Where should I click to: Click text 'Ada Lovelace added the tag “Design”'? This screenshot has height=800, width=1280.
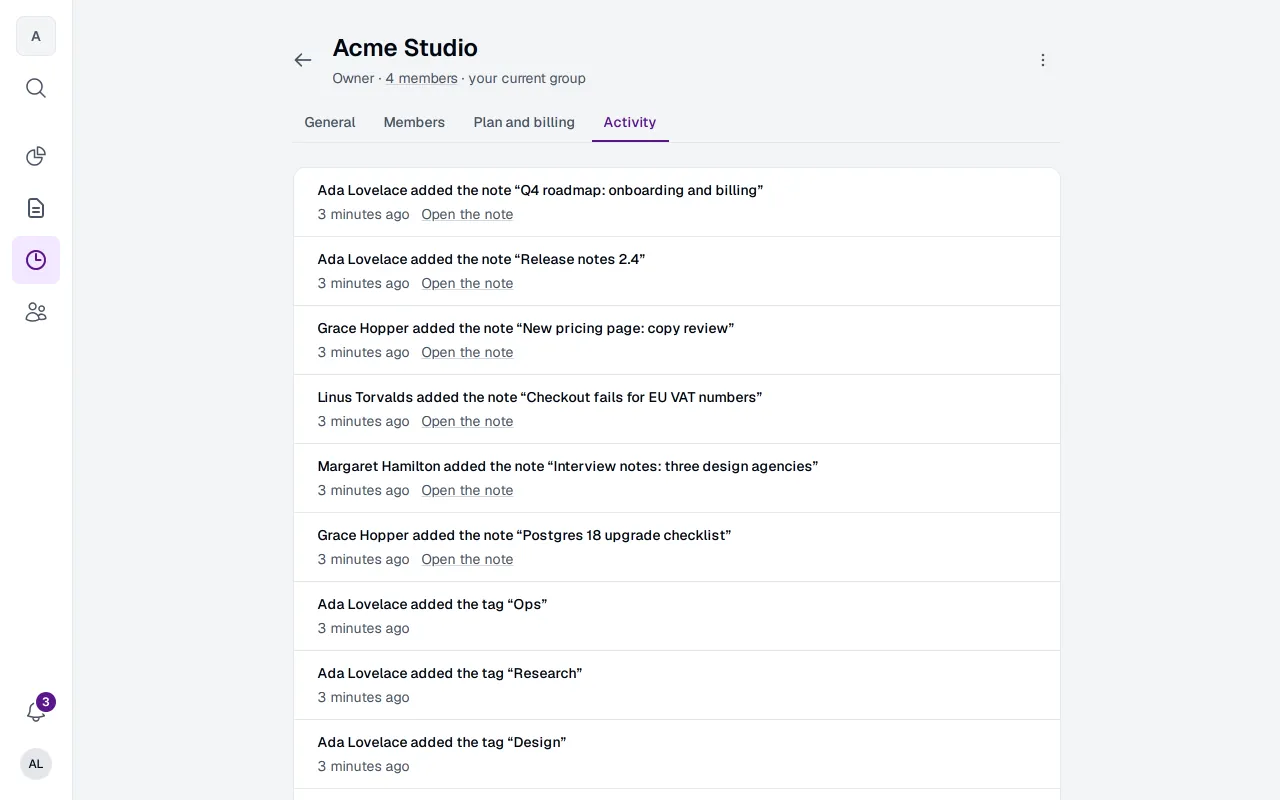pos(442,742)
